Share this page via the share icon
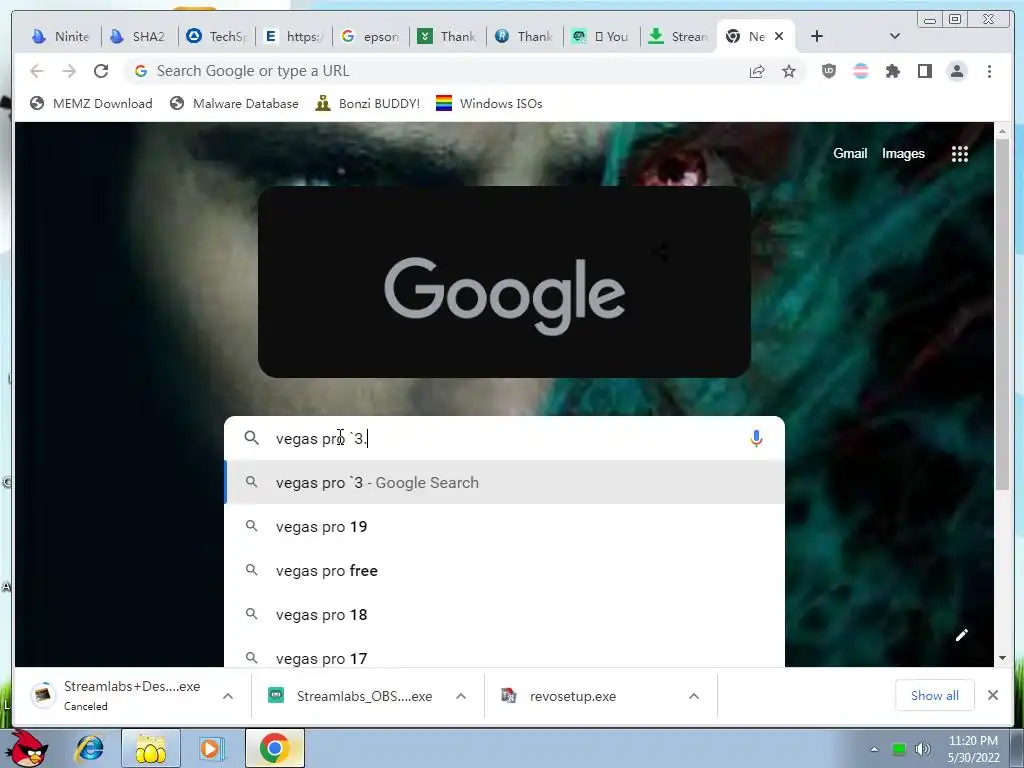The width and height of the screenshot is (1024, 768). (x=757, y=71)
